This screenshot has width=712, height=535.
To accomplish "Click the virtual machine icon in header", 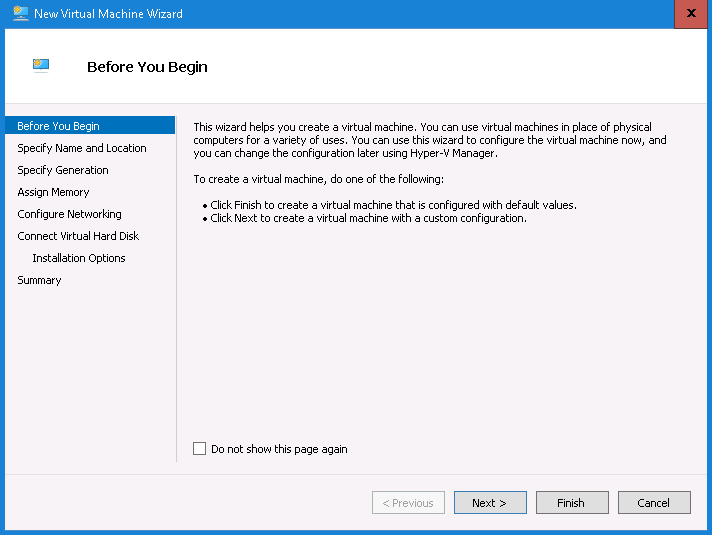I will click(x=41, y=66).
